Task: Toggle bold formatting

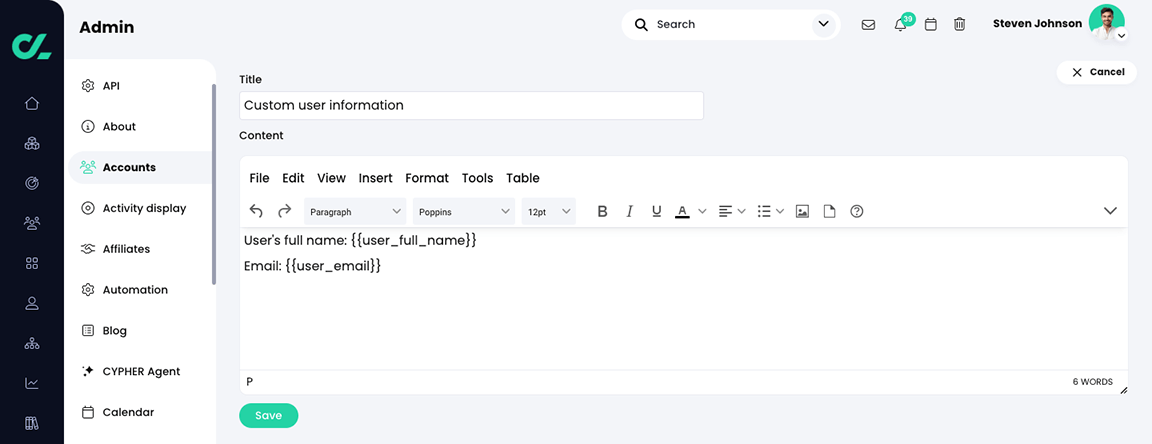Action: click(x=602, y=212)
